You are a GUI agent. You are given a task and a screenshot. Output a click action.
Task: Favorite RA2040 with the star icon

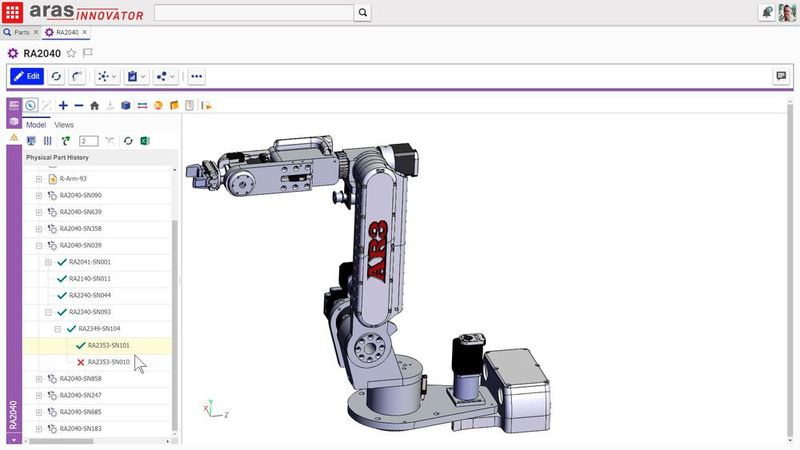click(x=71, y=54)
